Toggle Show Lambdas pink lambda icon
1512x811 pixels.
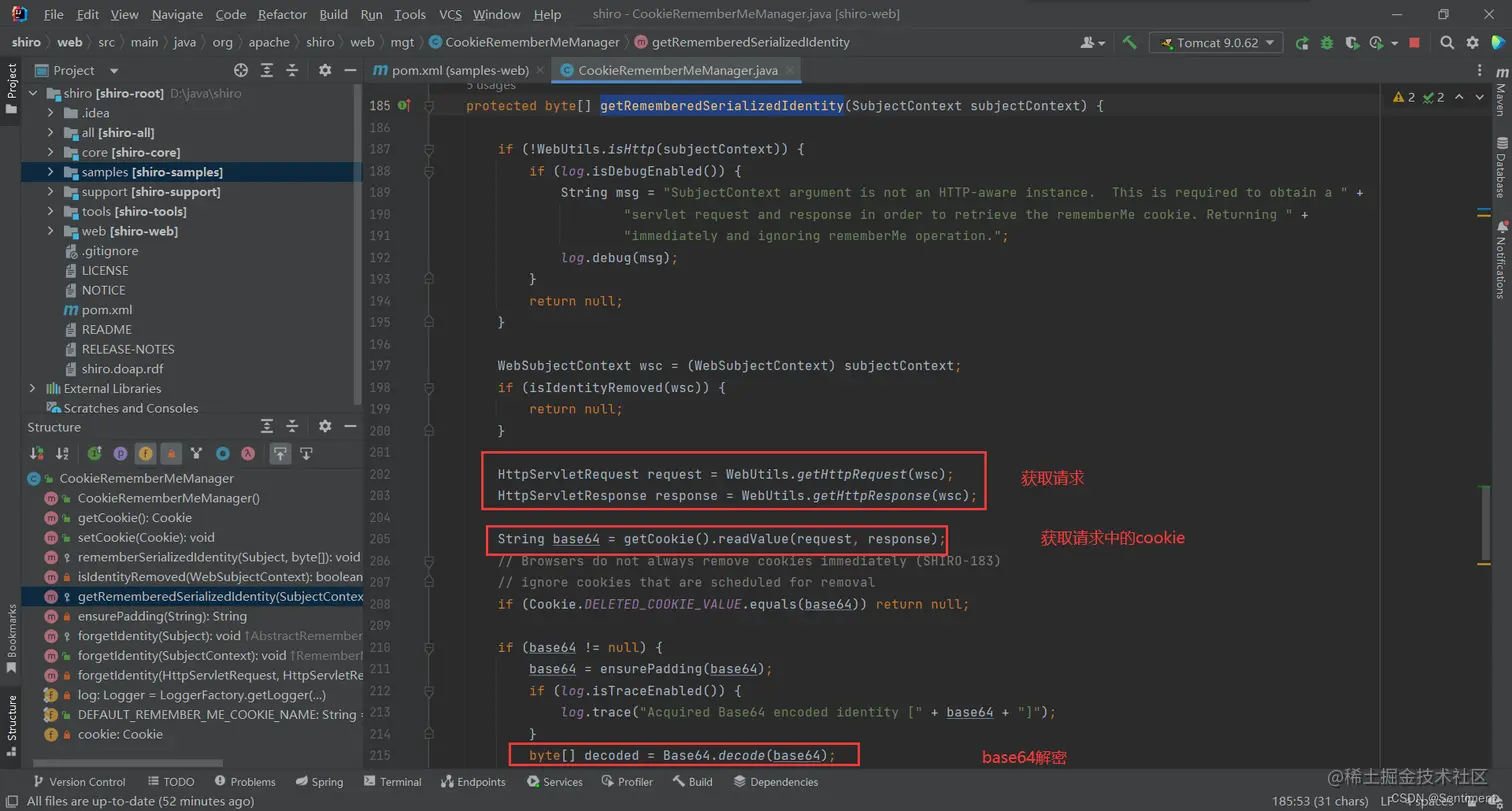[248, 453]
